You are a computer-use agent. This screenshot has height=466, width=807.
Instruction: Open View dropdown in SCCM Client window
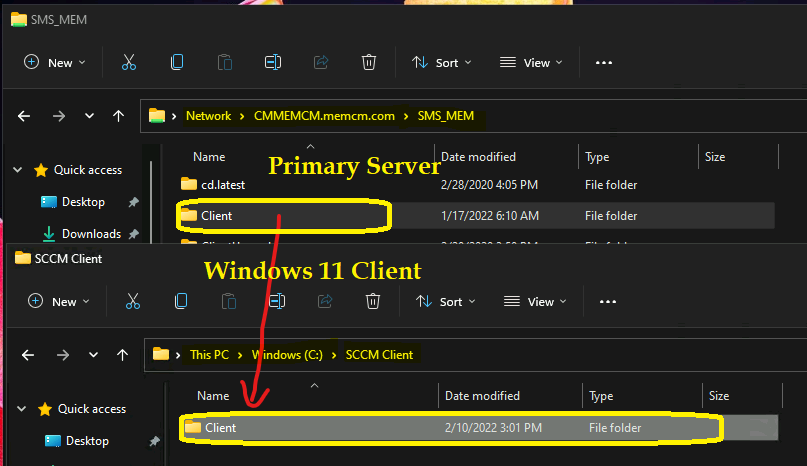[535, 302]
